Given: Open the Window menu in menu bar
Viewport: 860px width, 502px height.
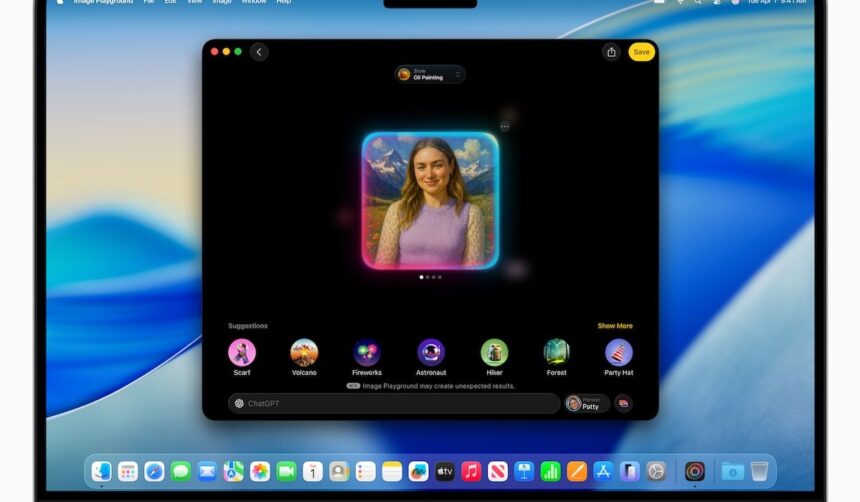Looking at the screenshot, I should (253, 2).
